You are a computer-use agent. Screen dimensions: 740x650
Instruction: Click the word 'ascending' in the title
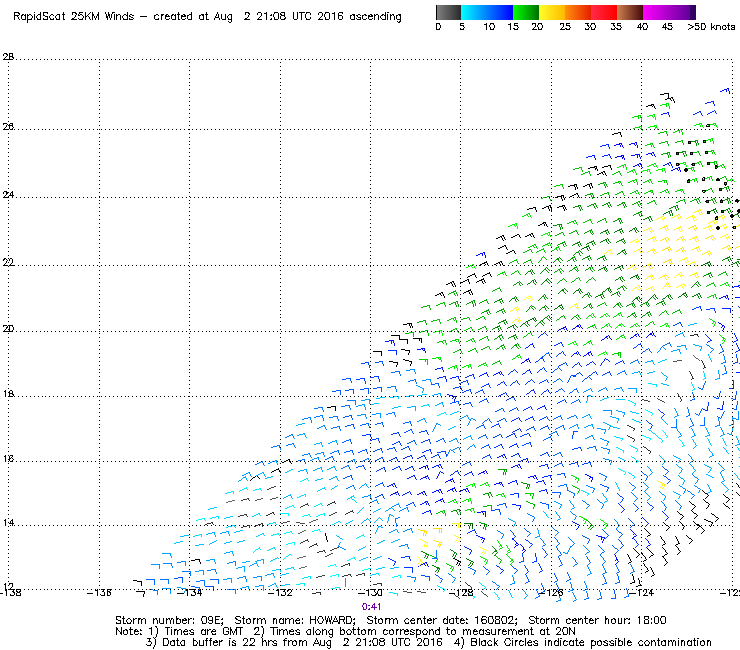[x=375, y=17]
